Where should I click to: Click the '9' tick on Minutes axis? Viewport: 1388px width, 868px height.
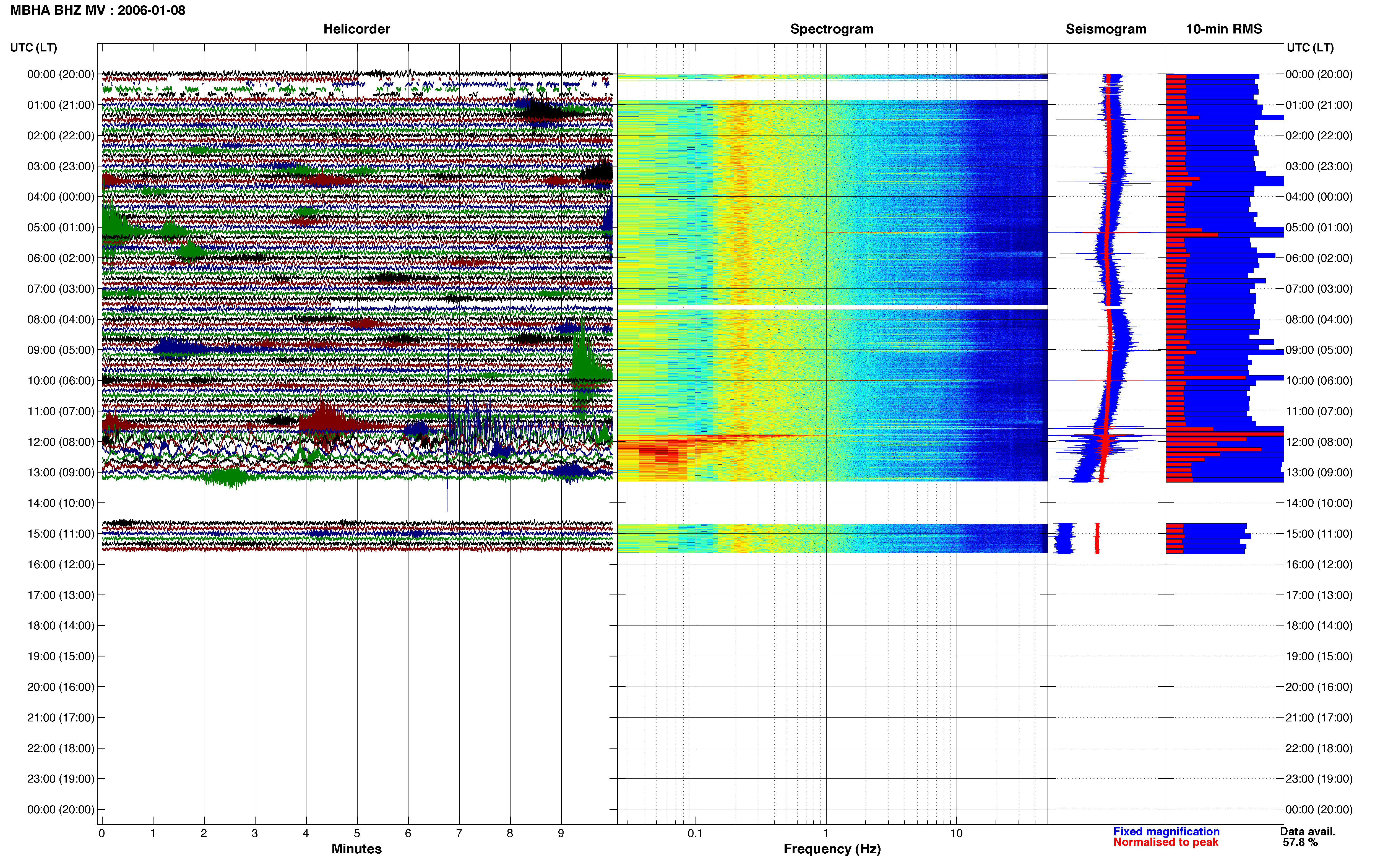pyautogui.click(x=561, y=833)
